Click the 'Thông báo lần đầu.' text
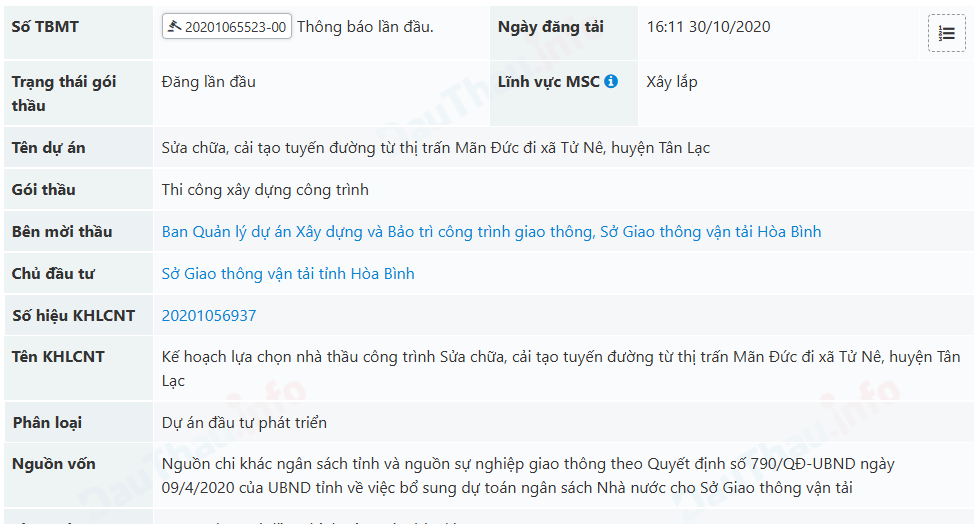Image resolution: width=980 pixels, height=524 pixels. pyautogui.click(x=365, y=27)
